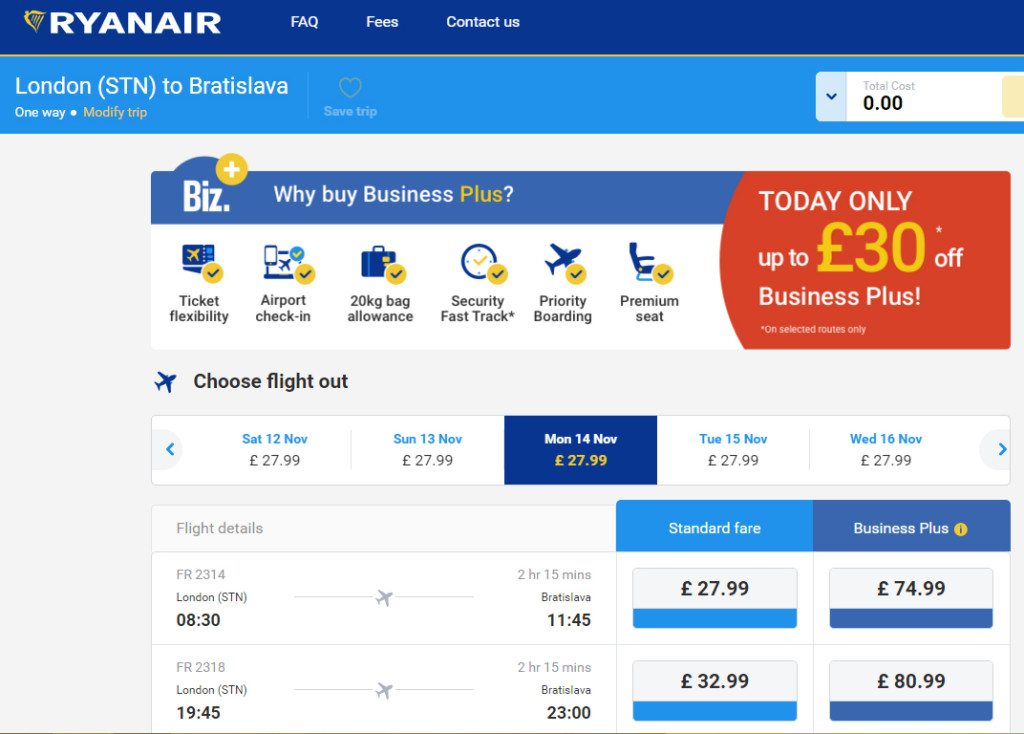Click the Priority Boarding plane icon
Image resolution: width=1024 pixels, height=734 pixels.
566,263
